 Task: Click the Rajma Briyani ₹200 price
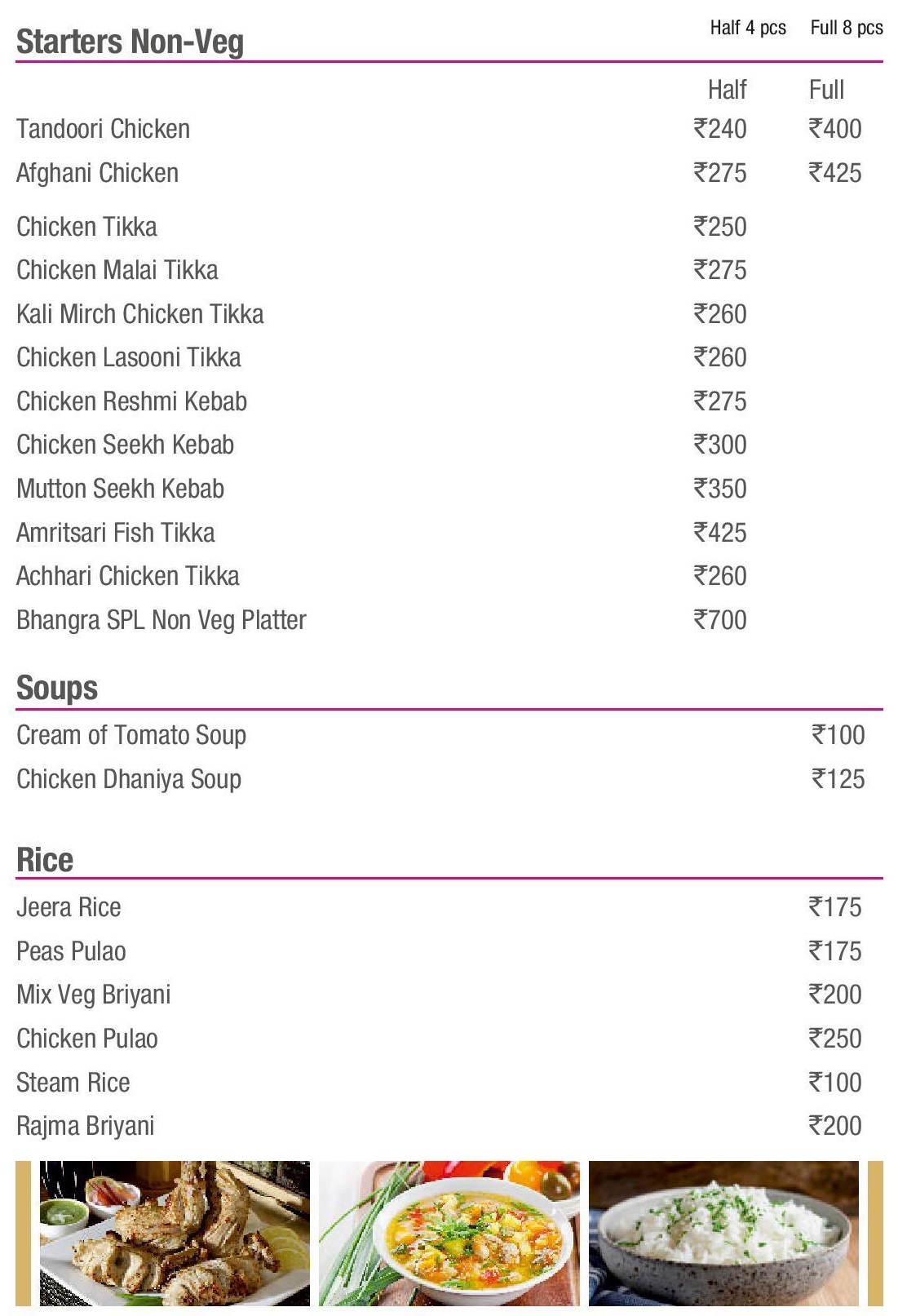coord(834,1126)
